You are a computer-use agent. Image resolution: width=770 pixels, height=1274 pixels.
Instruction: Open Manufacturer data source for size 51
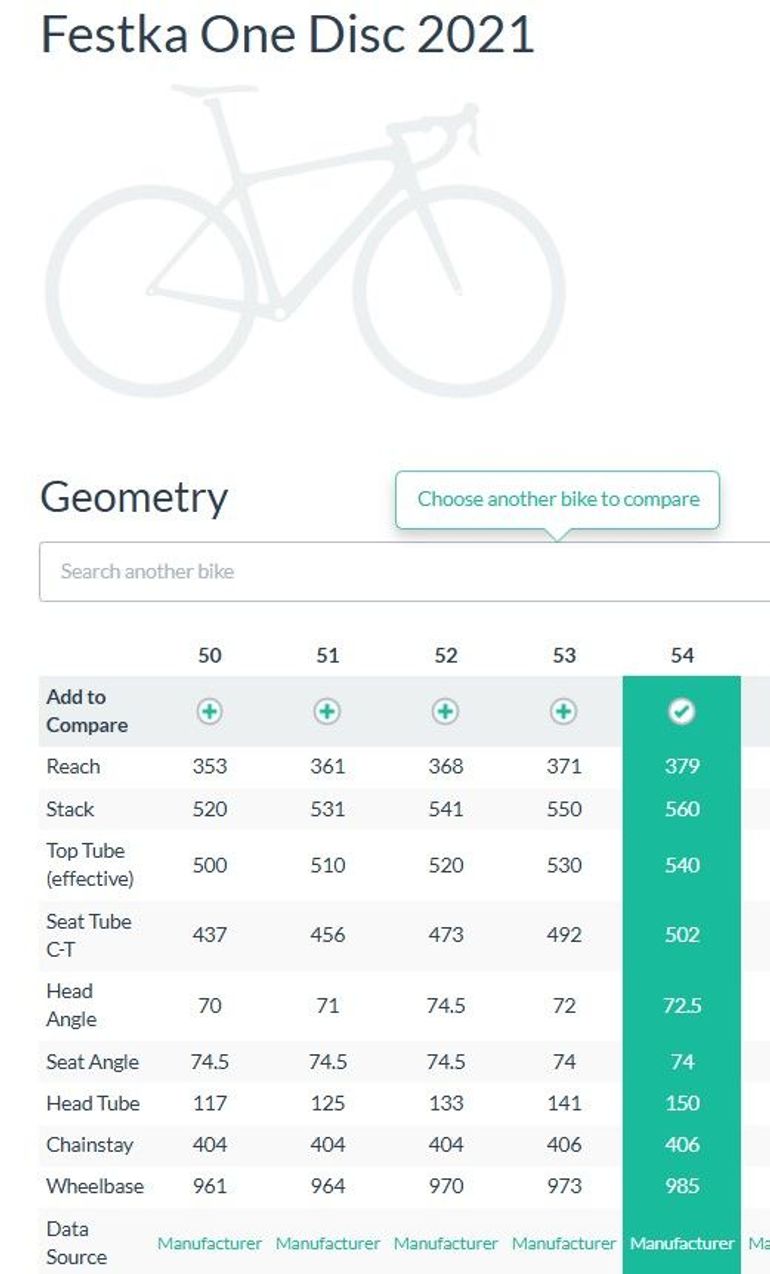(327, 1244)
